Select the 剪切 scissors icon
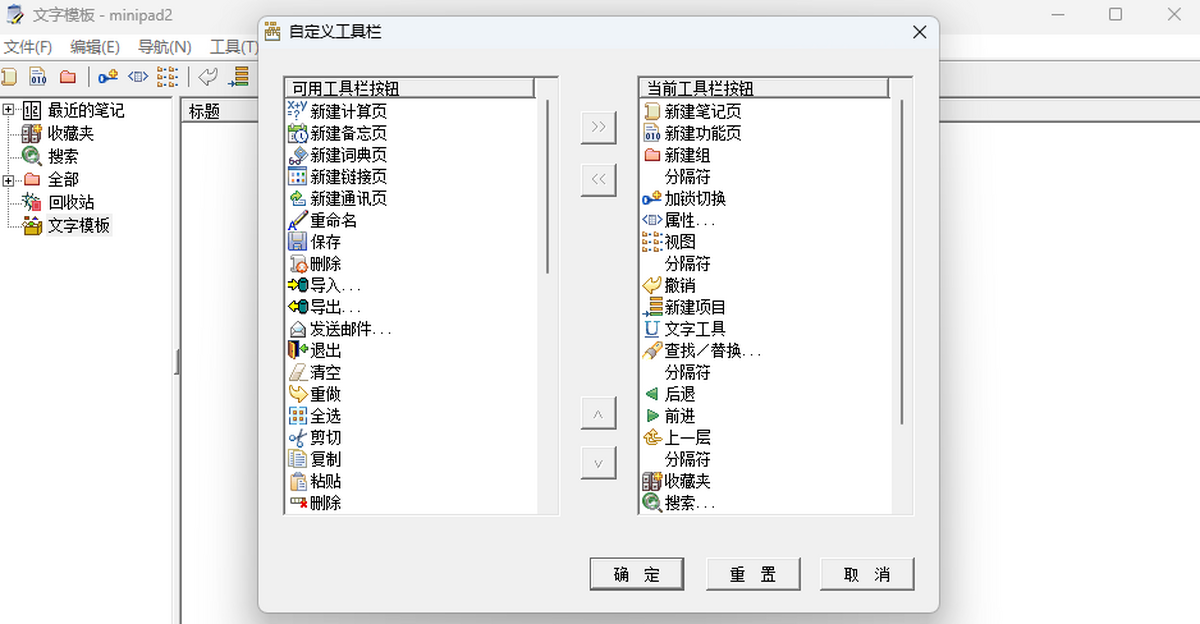Screen dimensions: 1200x624 pos(297,438)
